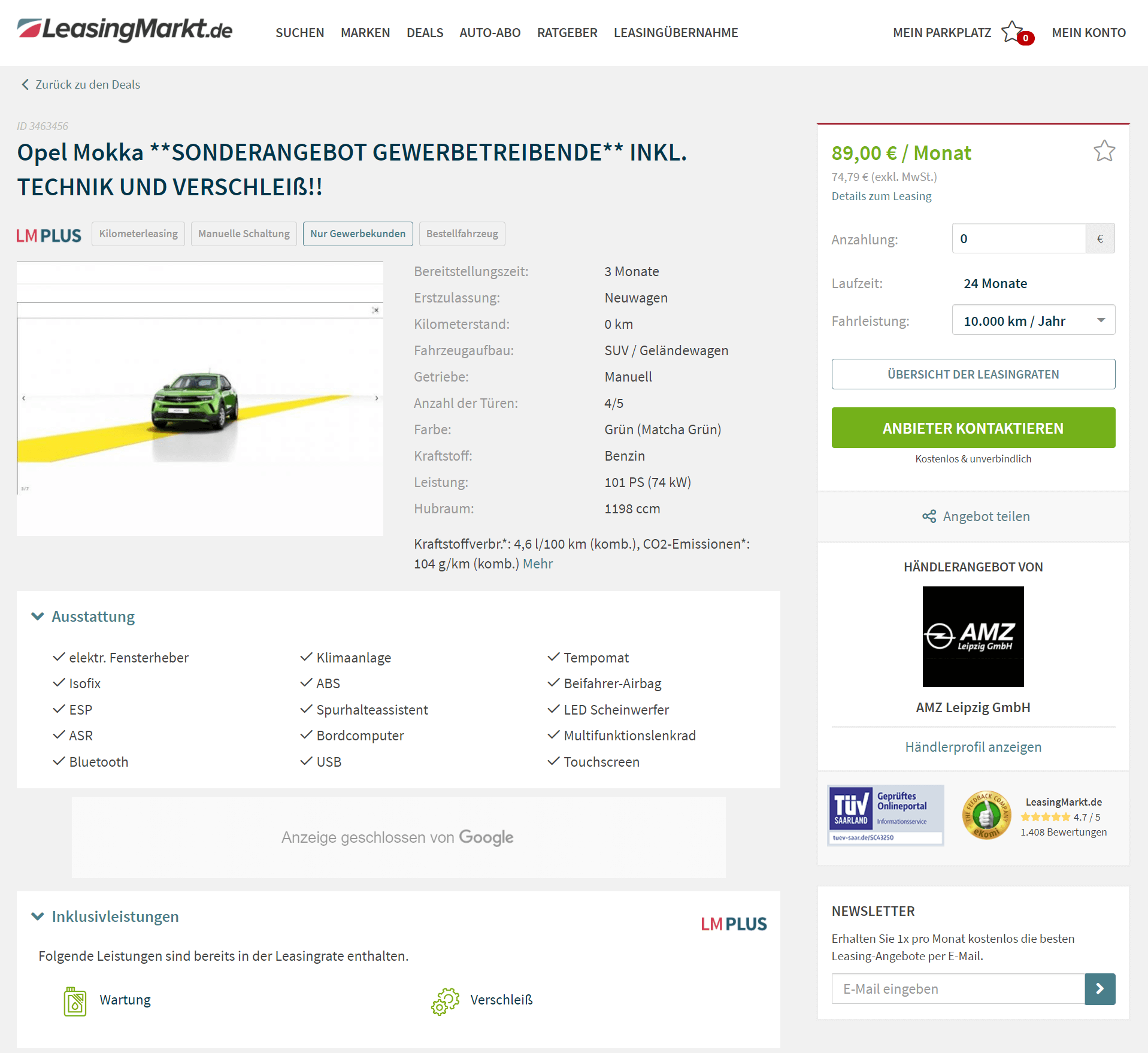Open the Mein Parkplatz star icon
Viewport: 1148px width, 1053px height.
pyautogui.click(x=1013, y=32)
